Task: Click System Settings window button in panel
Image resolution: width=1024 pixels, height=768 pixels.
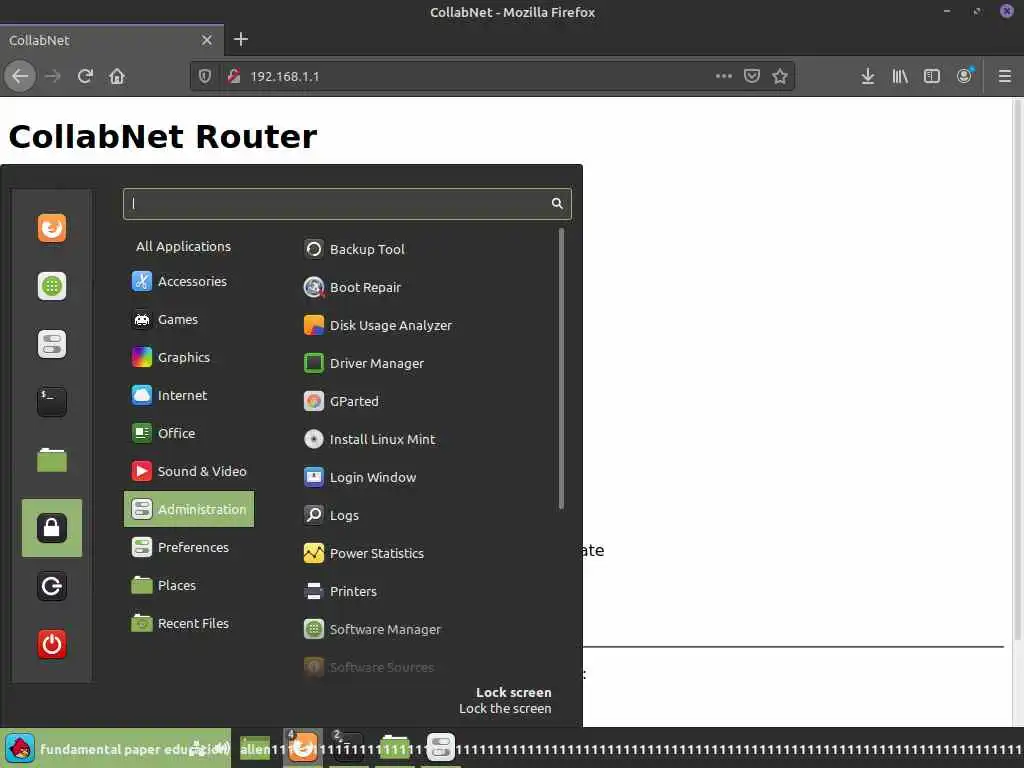Action: click(441, 748)
